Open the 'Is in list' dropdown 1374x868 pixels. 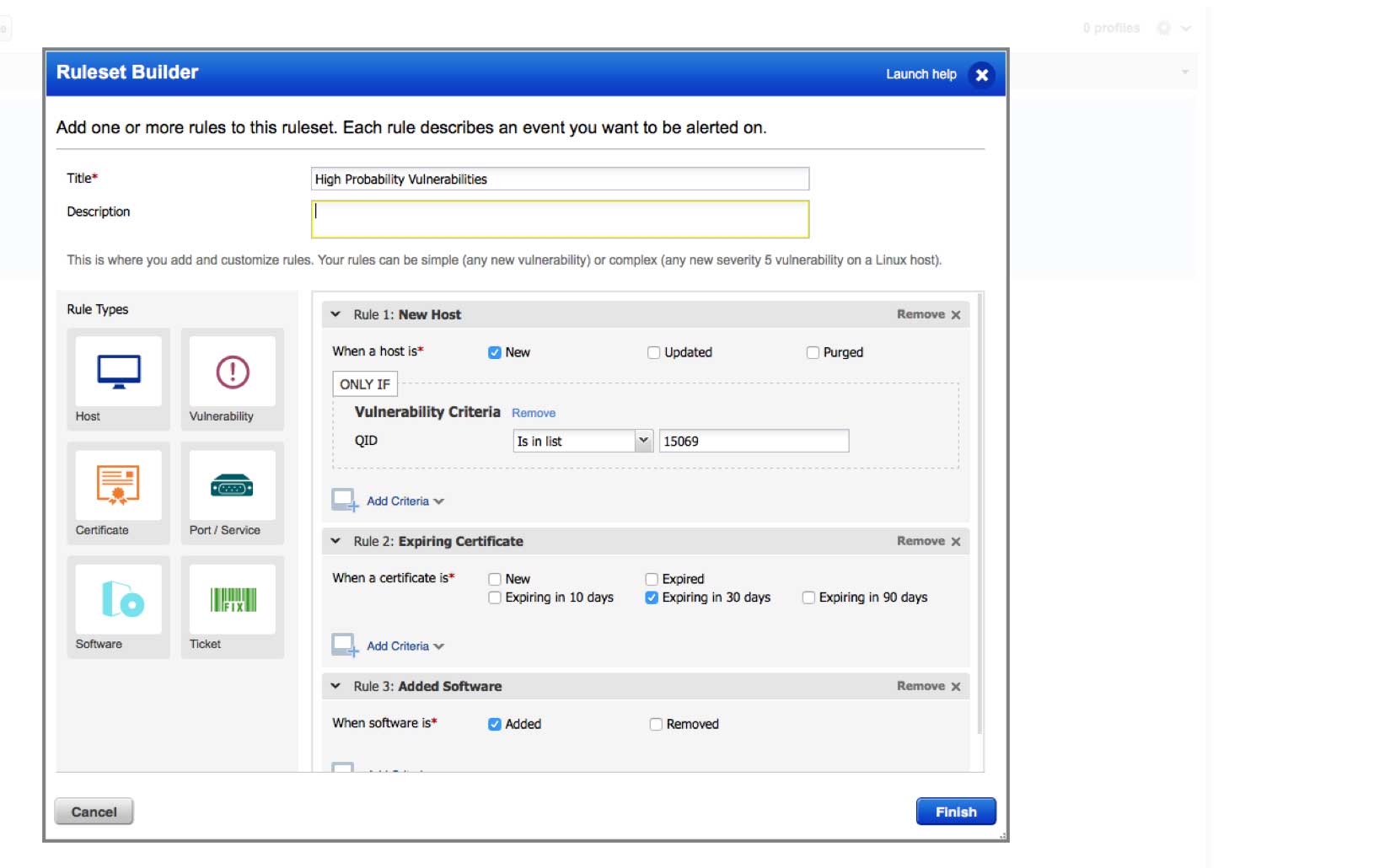643,440
